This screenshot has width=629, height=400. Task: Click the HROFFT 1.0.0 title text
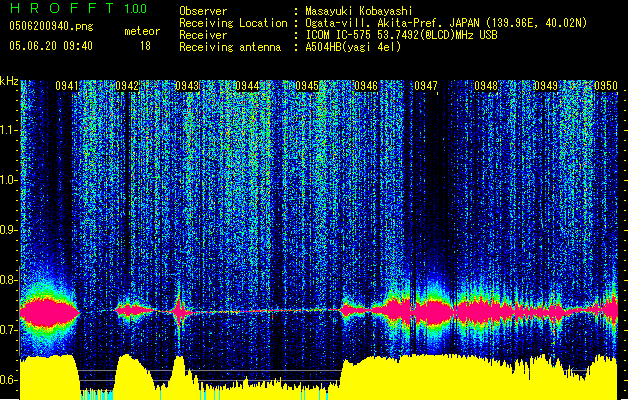[78, 8]
